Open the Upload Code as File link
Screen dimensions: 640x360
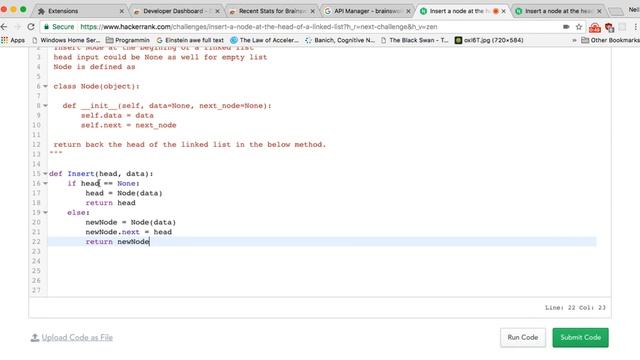[77, 338]
